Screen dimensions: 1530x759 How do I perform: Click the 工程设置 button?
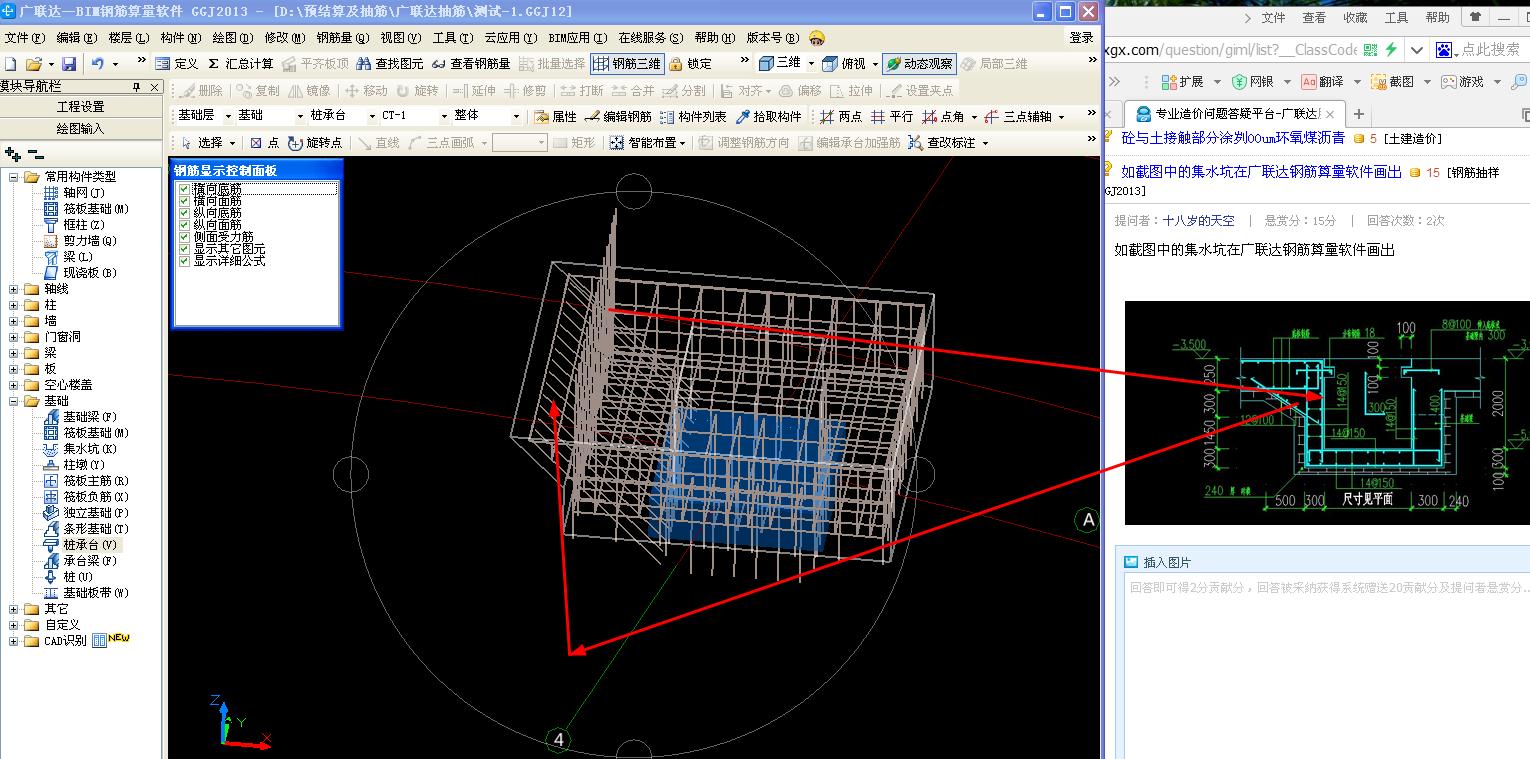(81, 107)
